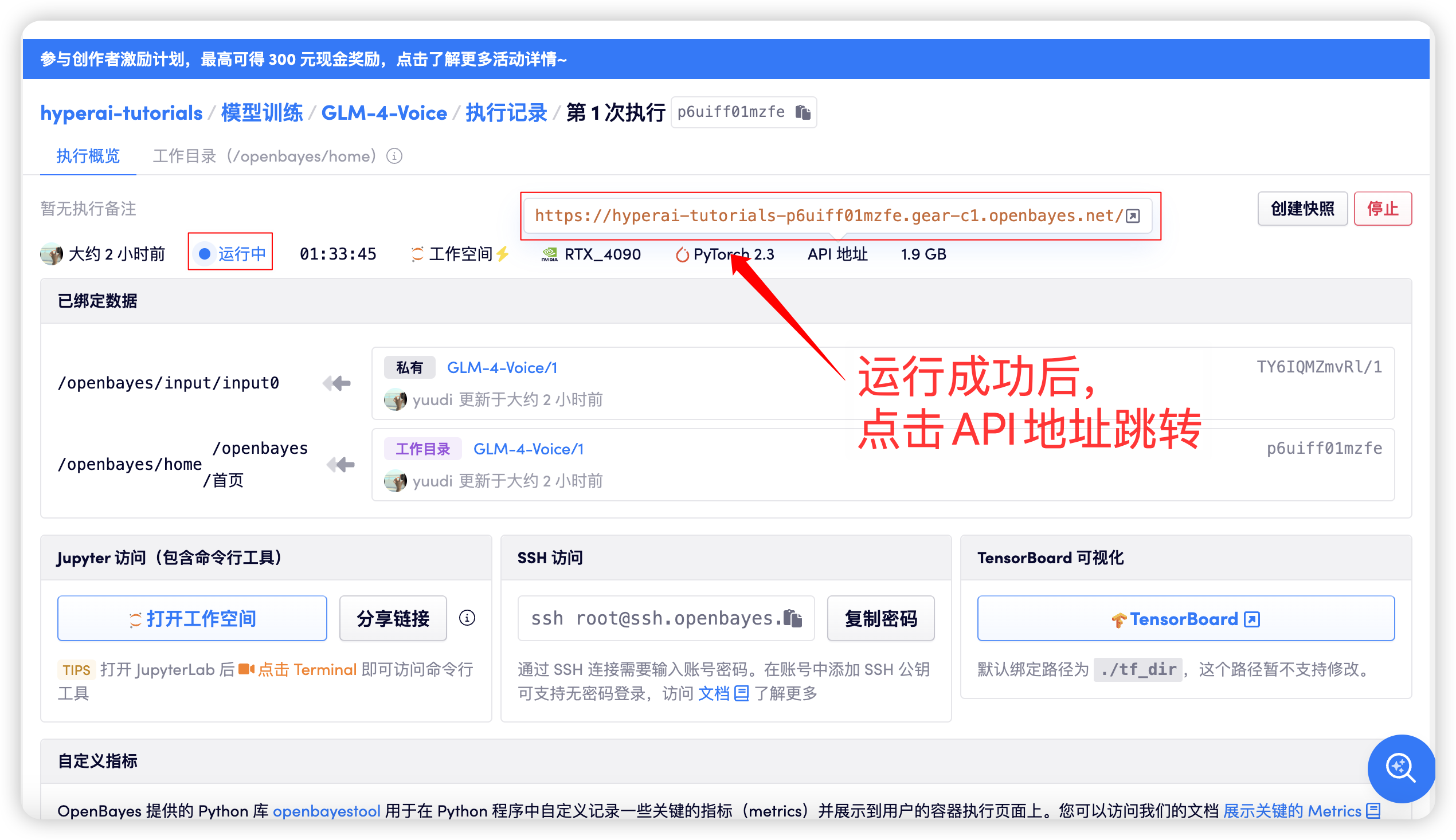Click the user avatar next to 大约 2 小时前
Viewport: 1456px width, 840px height.
(x=52, y=254)
